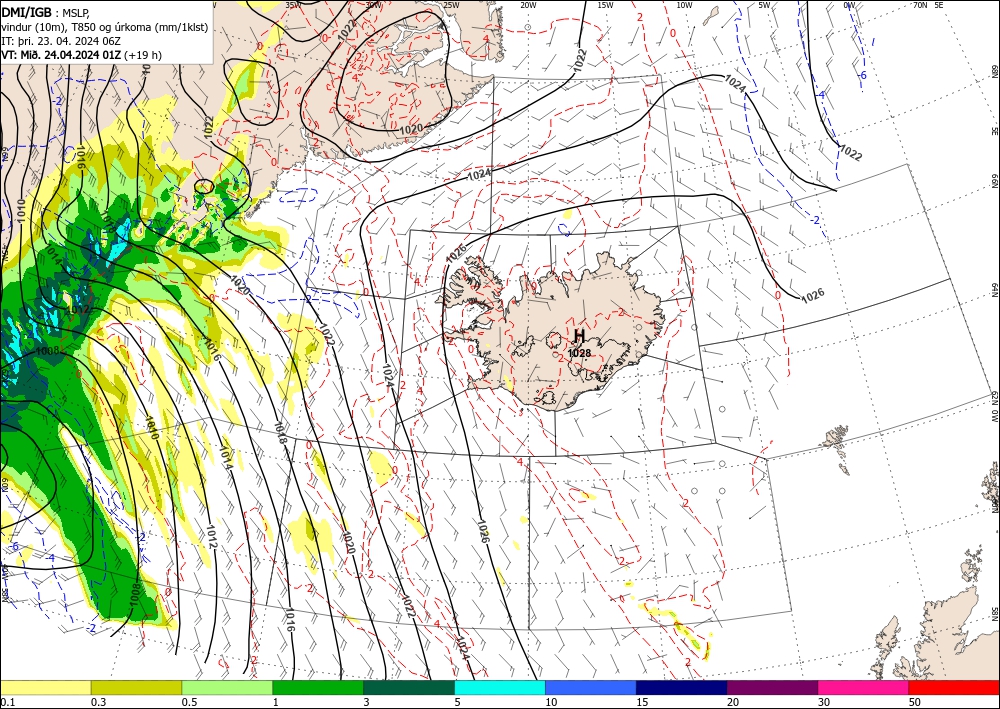
Task: Select the '0.5' legend scale value
Action: (189, 702)
